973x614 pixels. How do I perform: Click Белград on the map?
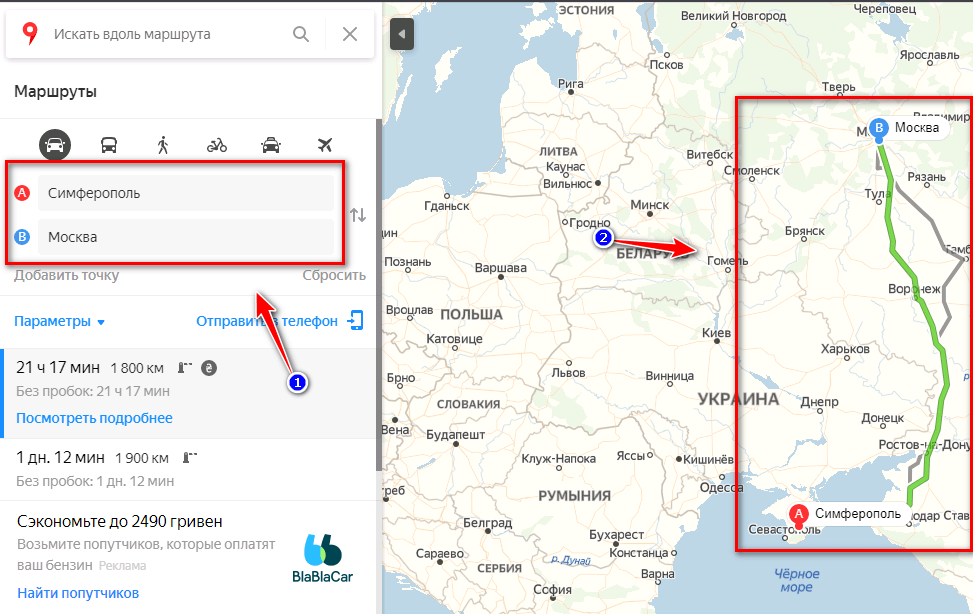coord(488,523)
